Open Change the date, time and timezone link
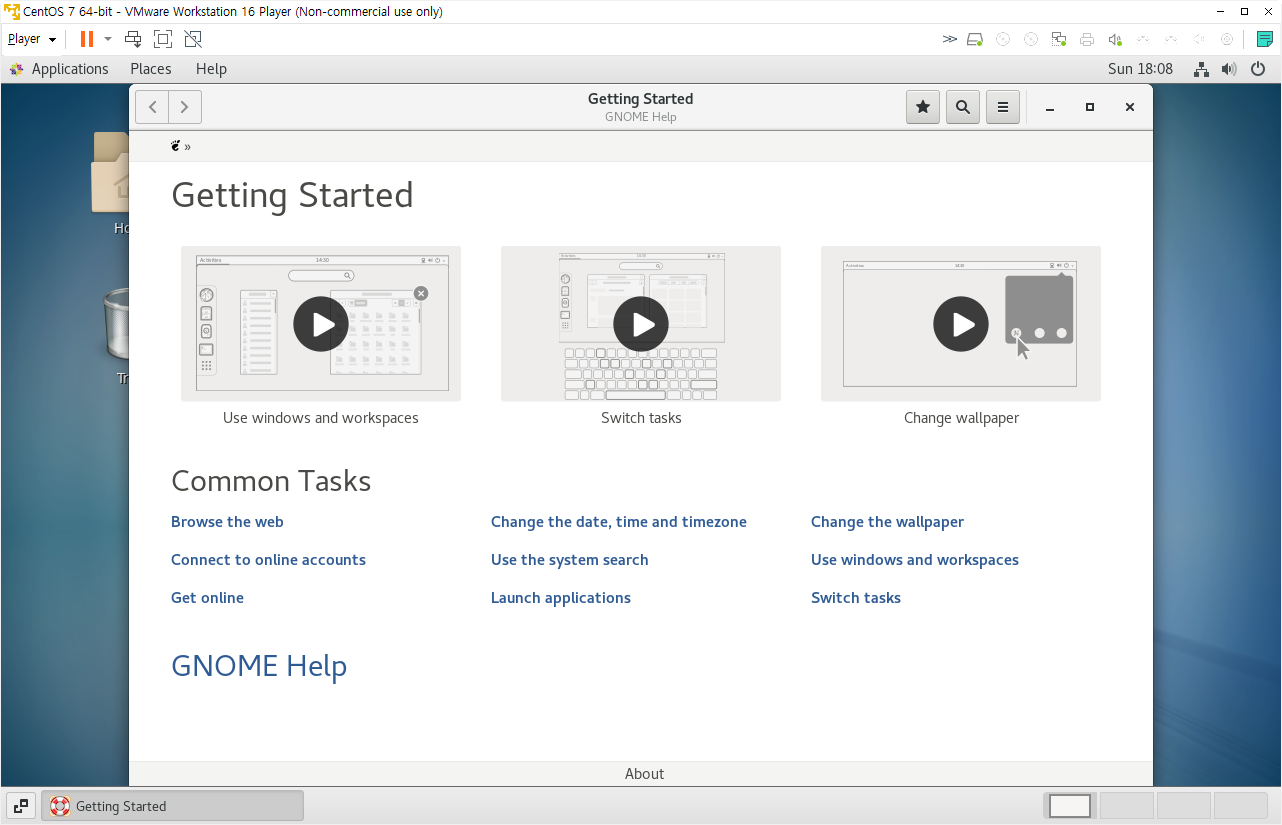1282x825 pixels. (x=619, y=522)
